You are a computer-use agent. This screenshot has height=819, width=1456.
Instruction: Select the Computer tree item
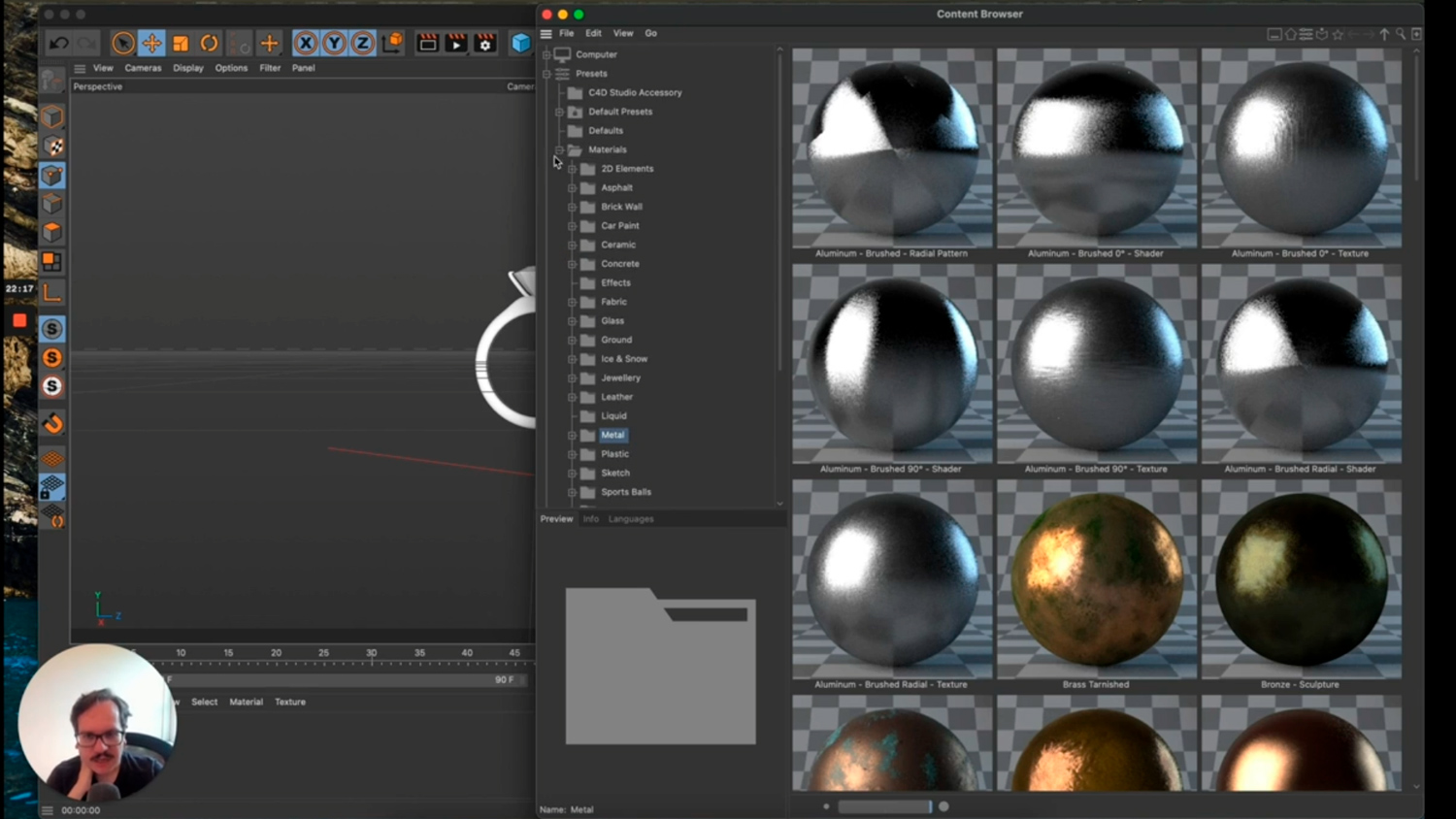[x=596, y=54]
